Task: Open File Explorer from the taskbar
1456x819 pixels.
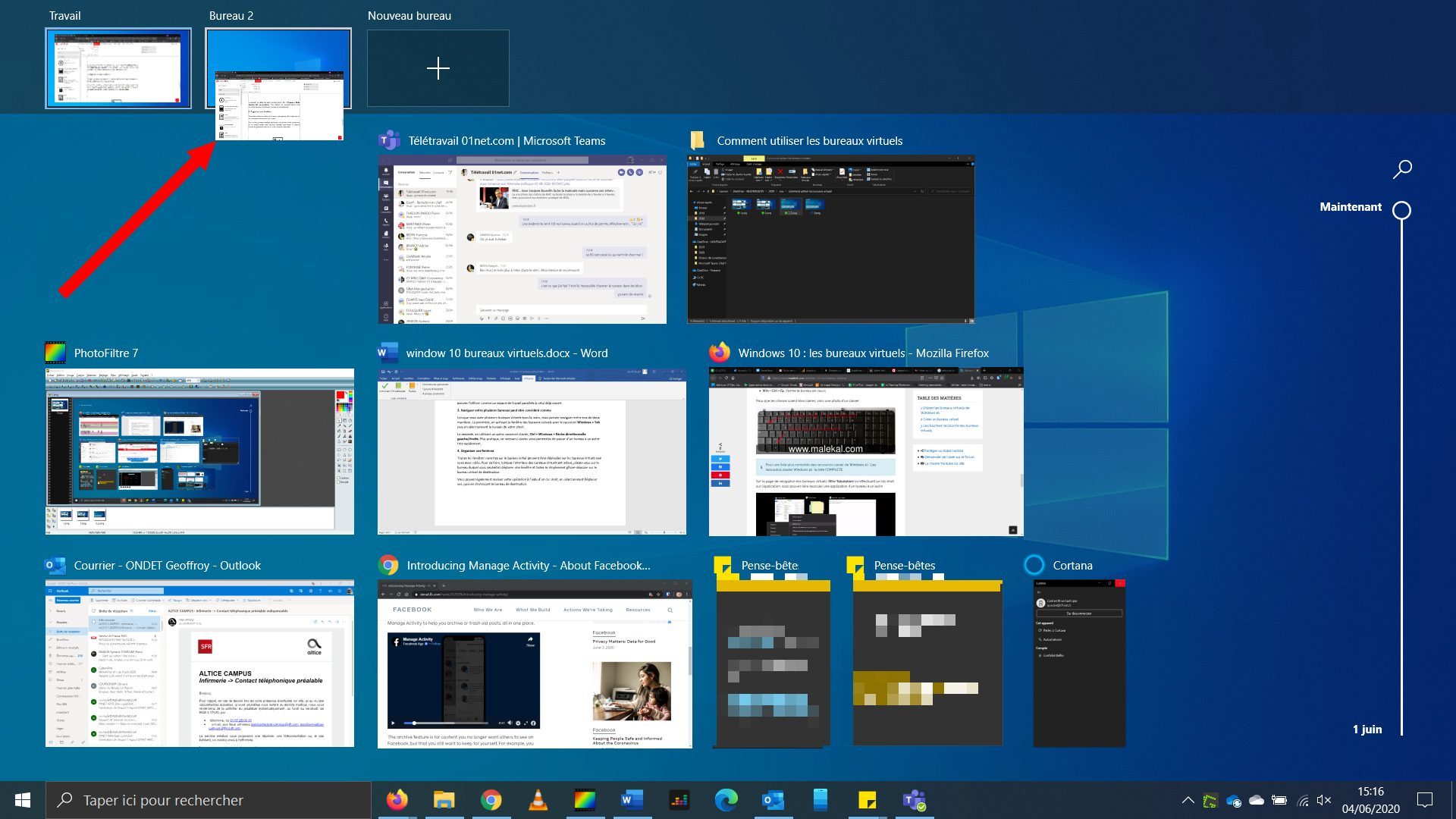Action: point(444,800)
